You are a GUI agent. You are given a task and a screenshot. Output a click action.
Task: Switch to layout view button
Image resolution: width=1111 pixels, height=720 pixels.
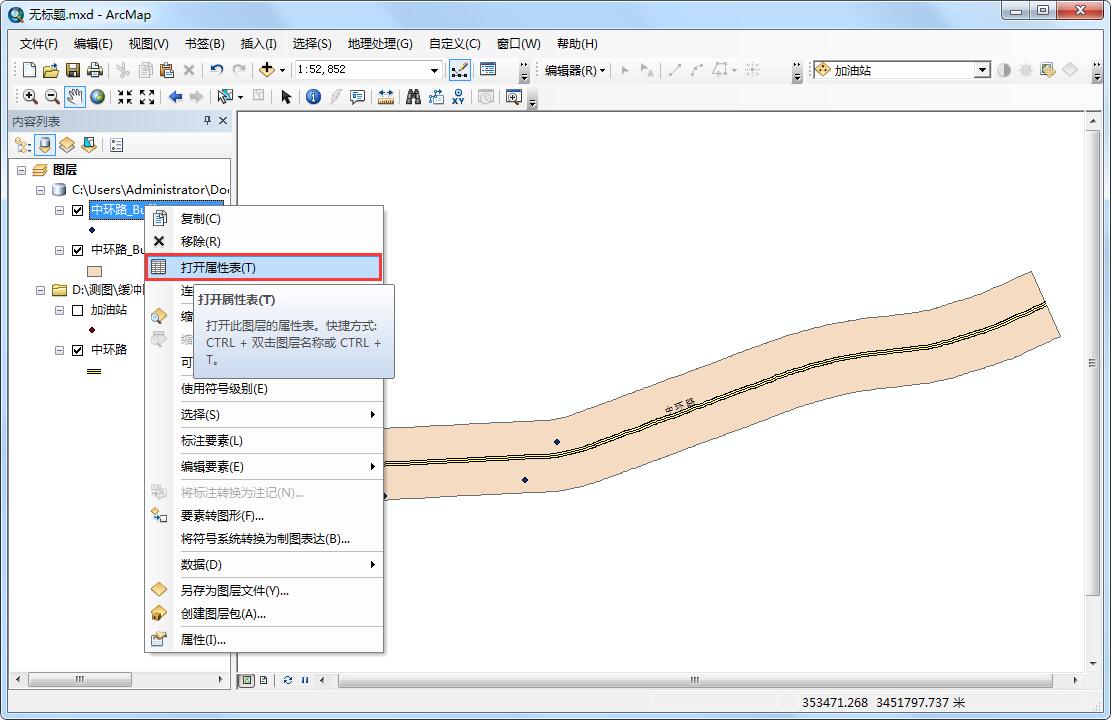click(264, 680)
